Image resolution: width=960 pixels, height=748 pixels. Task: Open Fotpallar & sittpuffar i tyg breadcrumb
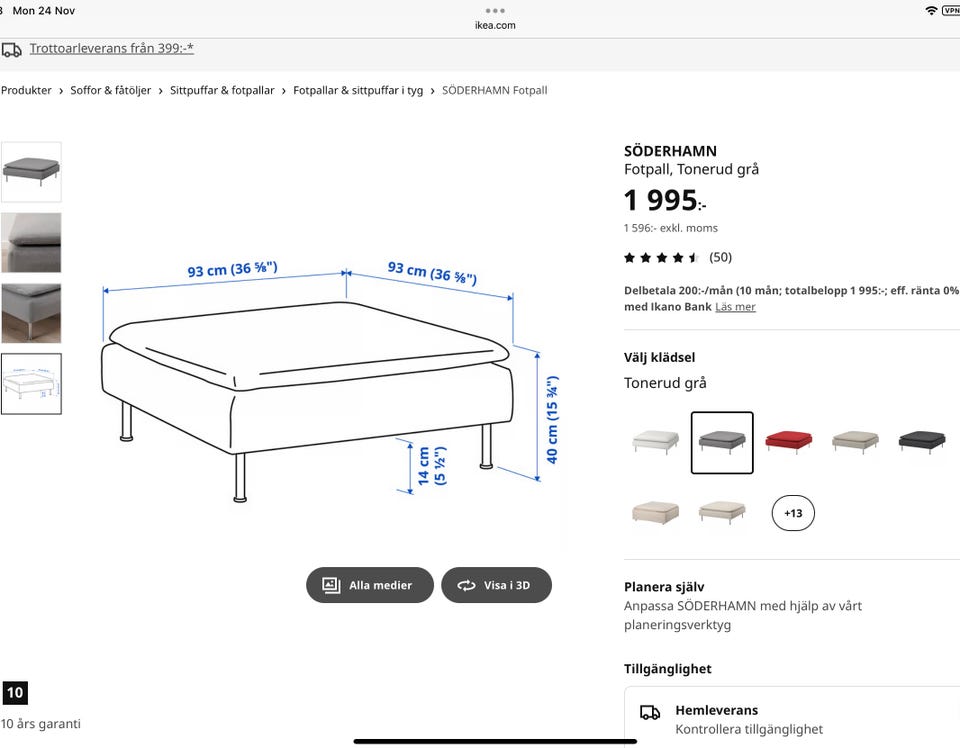pyautogui.click(x=358, y=90)
